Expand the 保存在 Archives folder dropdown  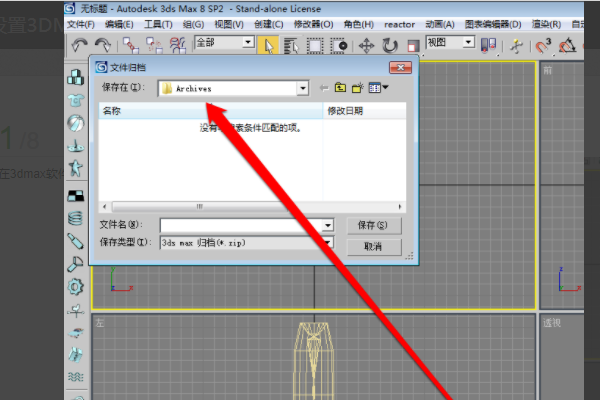point(303,88)
